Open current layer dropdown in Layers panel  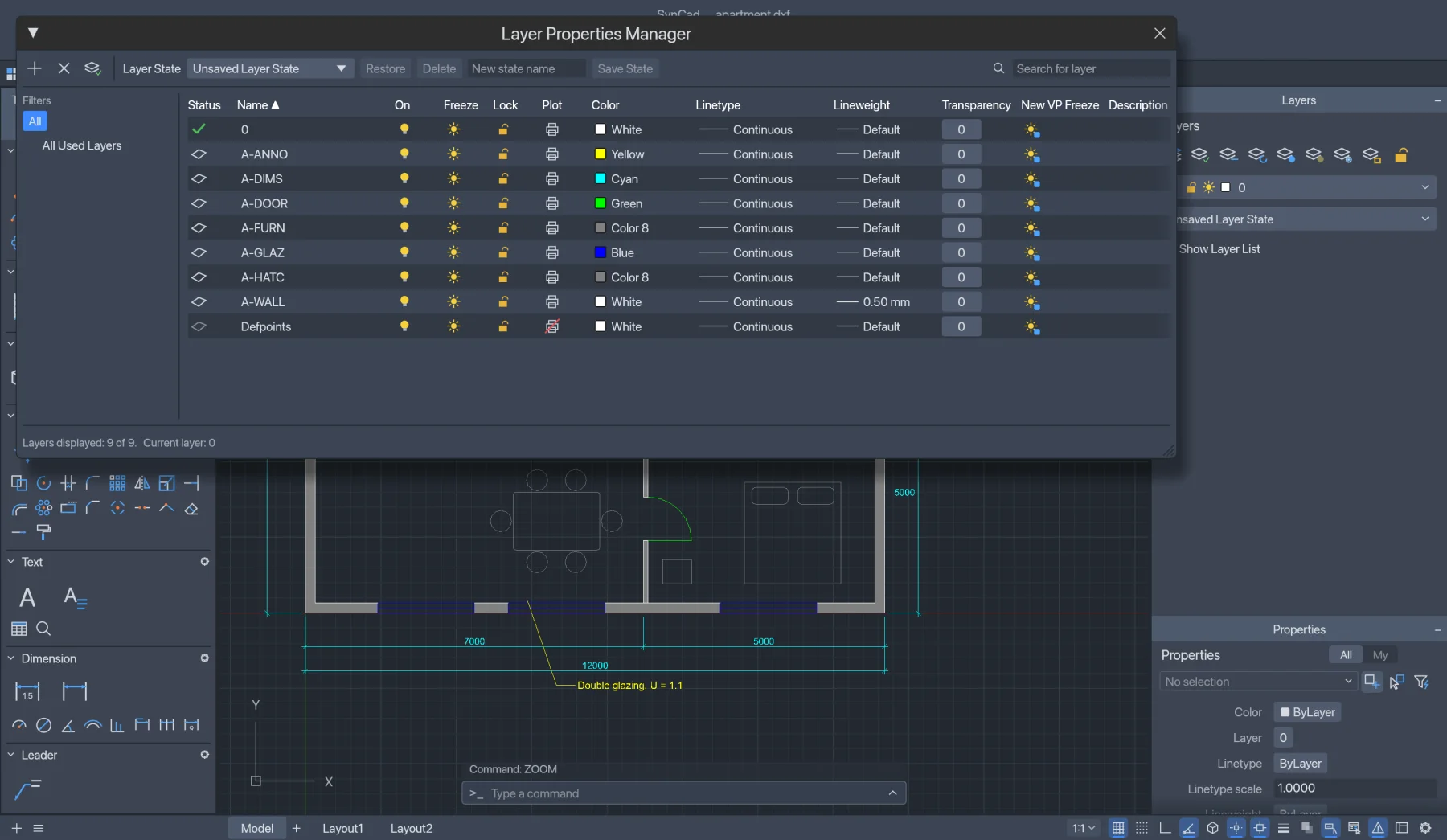tap(1425, 187)
